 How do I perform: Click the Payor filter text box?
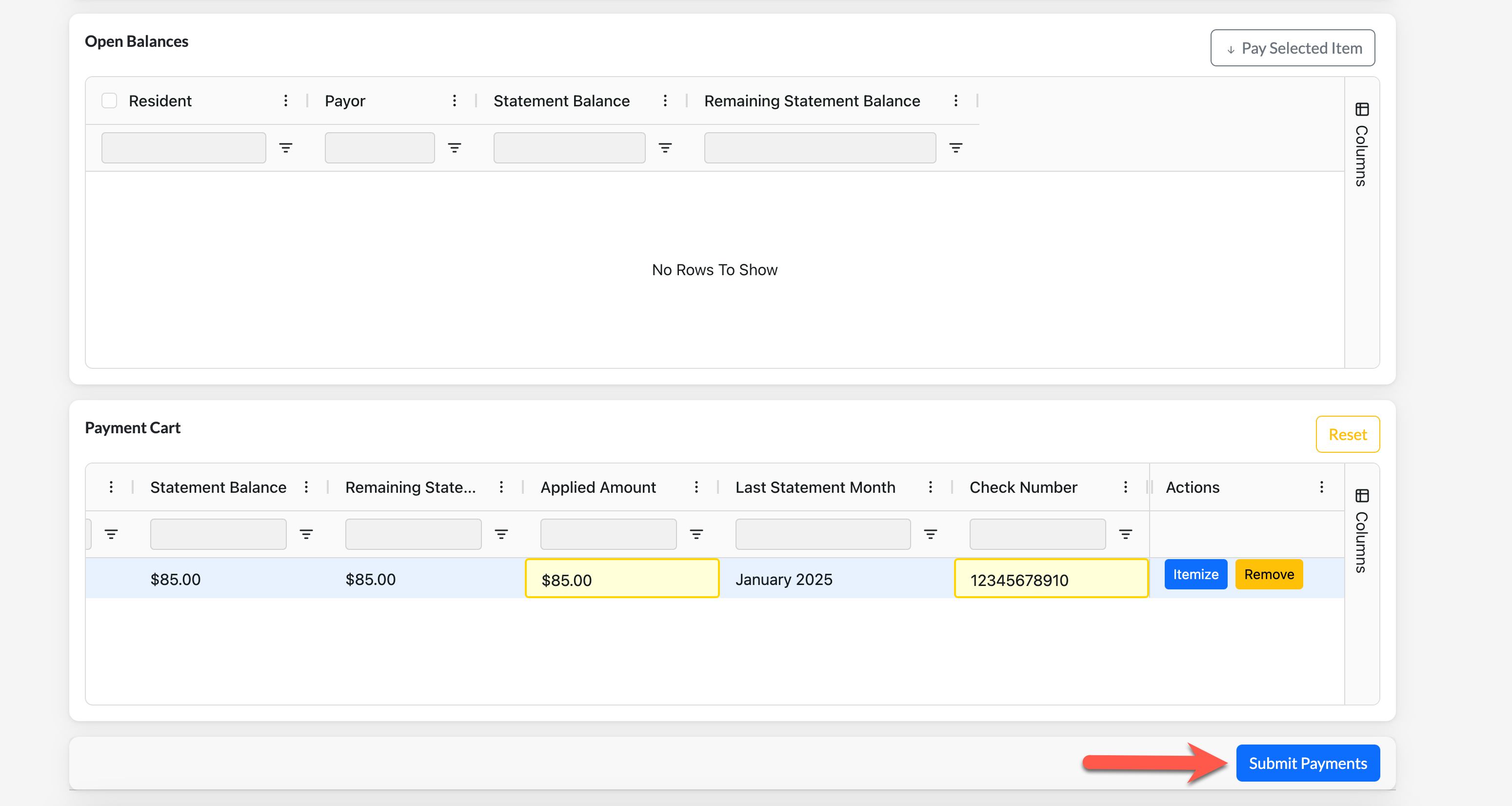pyautogui.click(x=380, y=148)
